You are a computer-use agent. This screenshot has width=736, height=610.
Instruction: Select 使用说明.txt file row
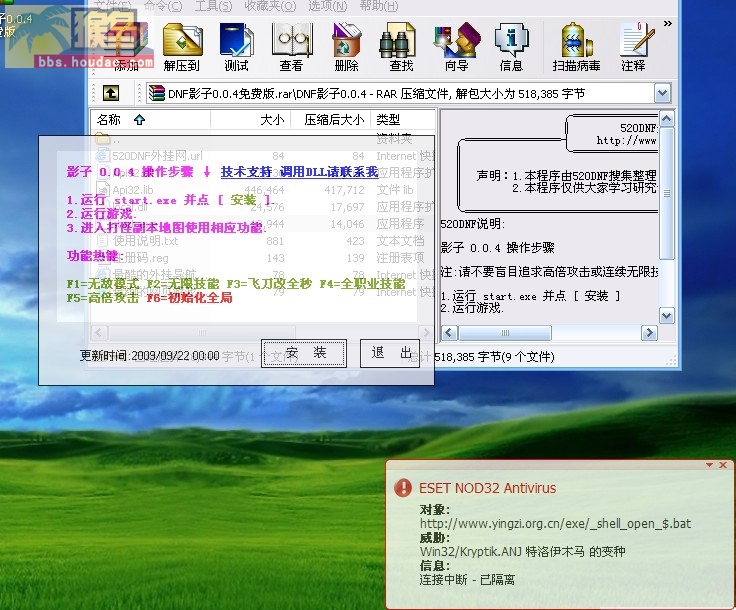pos(263,241)
